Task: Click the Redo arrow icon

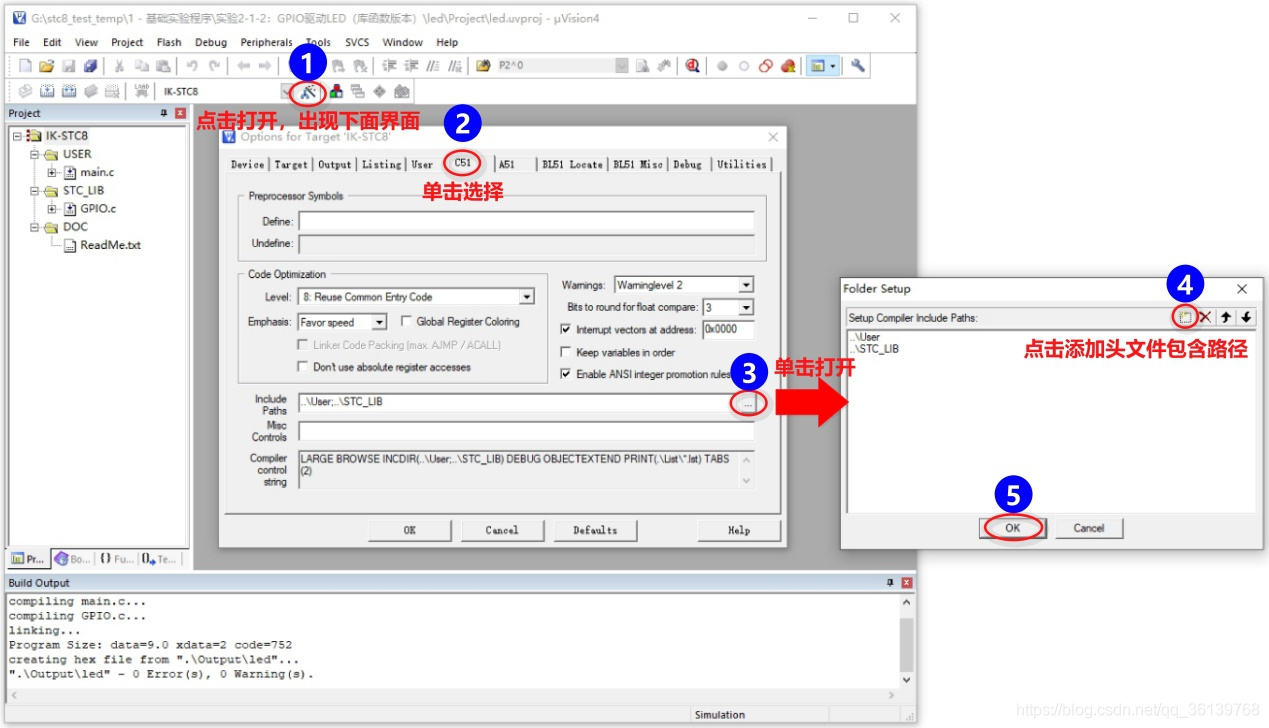Action: coord(214,66)
